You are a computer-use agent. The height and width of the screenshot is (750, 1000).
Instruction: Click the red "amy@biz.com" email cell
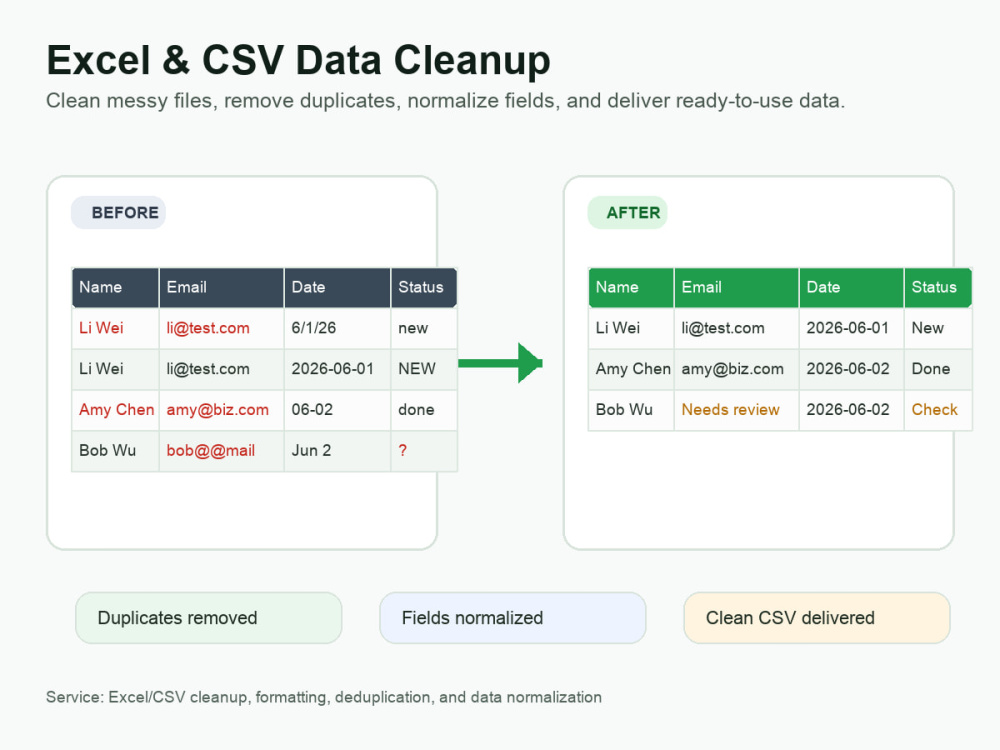coord(221,410)
